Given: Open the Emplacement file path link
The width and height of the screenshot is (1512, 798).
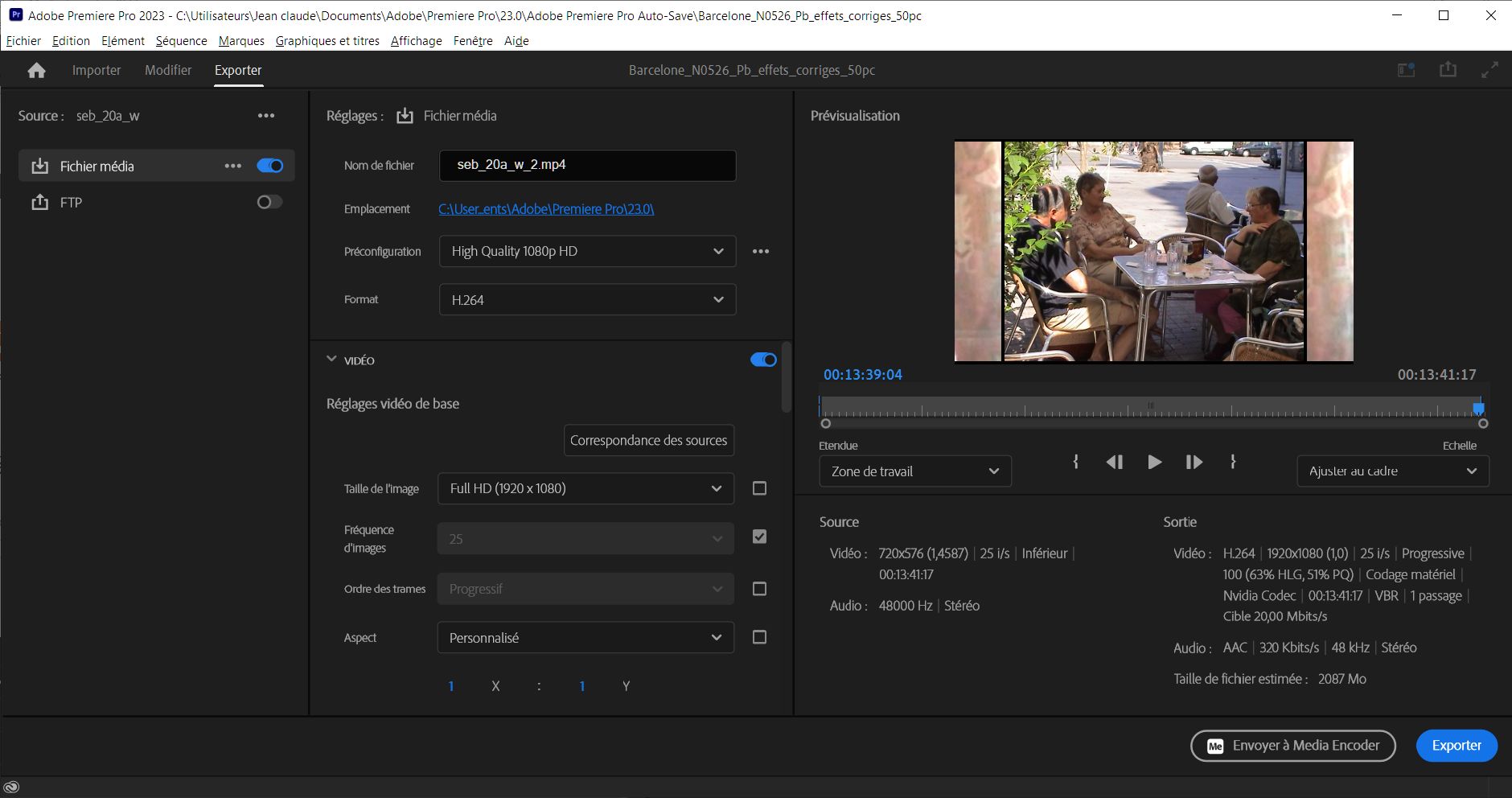Looking at the screenshot, I should pyautogui.click(x=546, y=209).
